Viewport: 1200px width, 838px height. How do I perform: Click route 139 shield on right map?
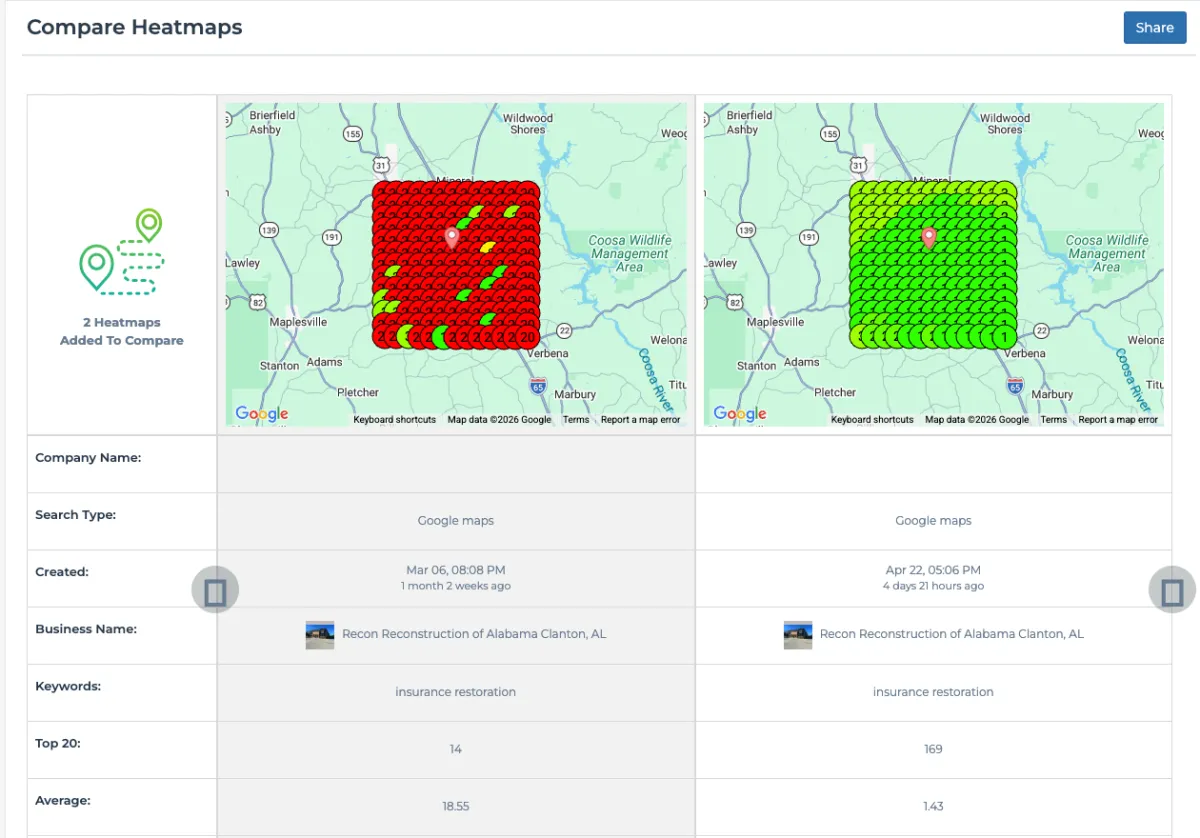(746, 230)
